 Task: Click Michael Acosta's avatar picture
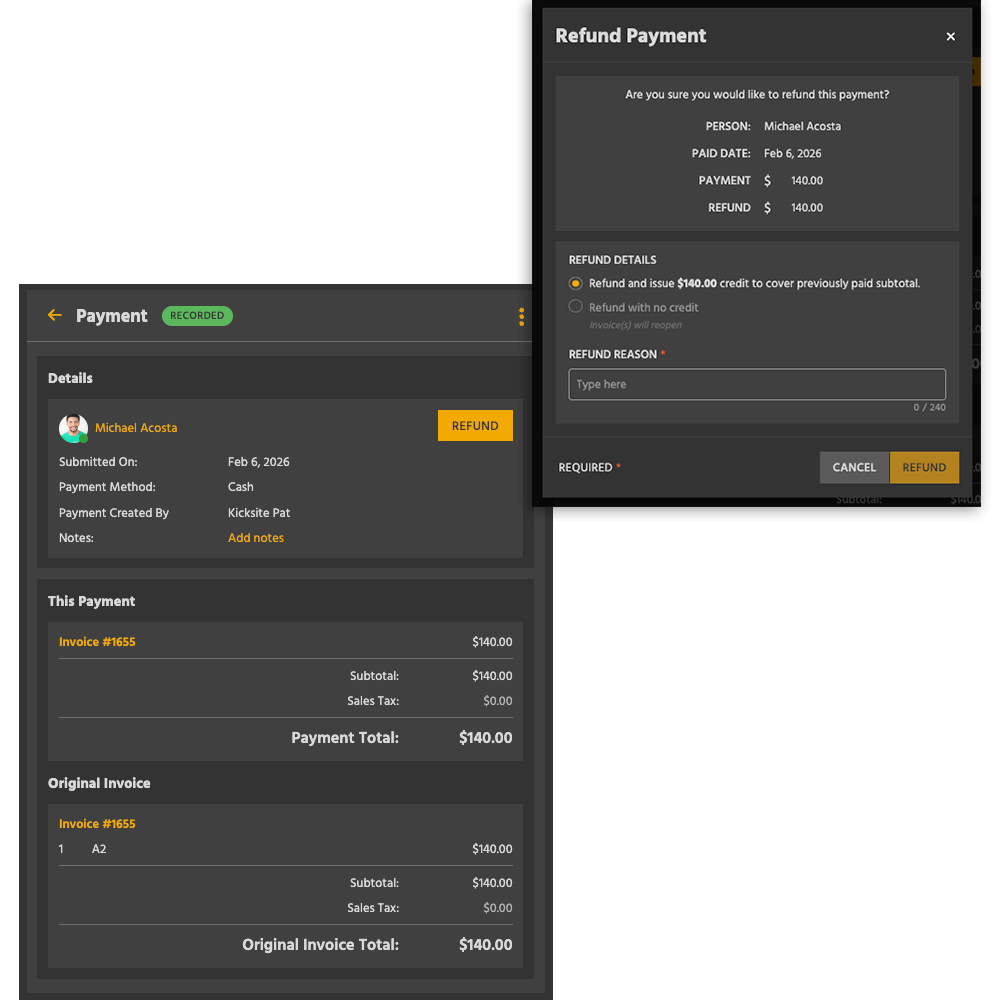click(x=73, y=428)
